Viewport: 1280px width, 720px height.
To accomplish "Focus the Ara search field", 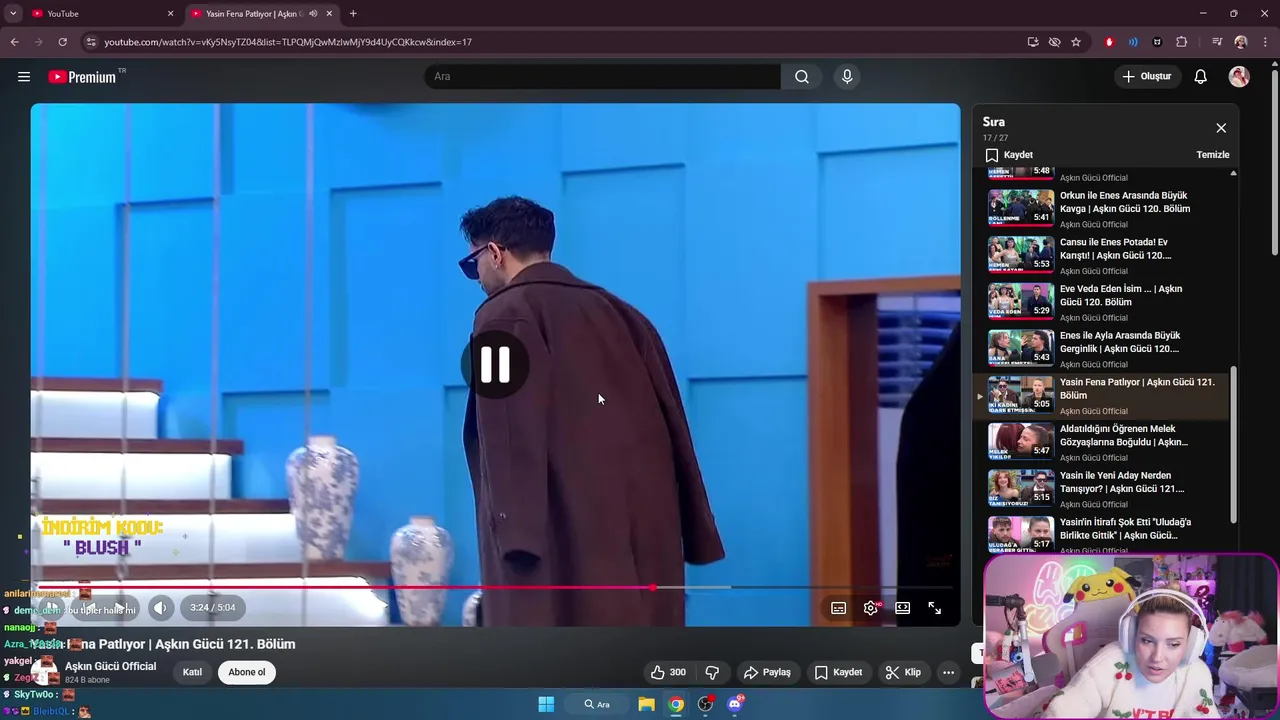I will [x=603, y=76].
